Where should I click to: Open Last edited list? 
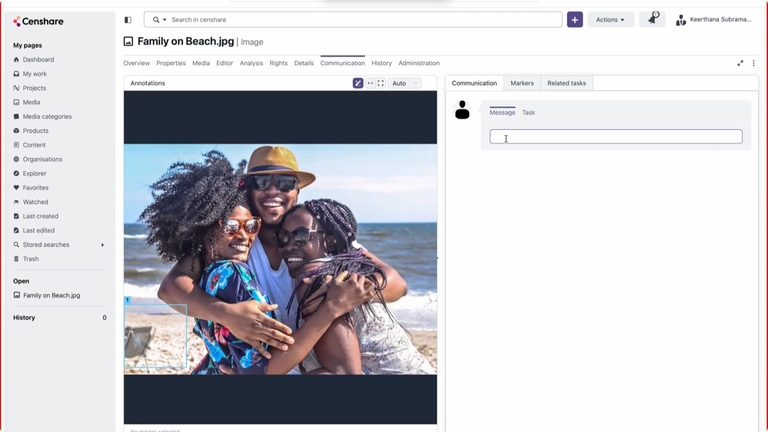pyautogui.click(x=38, y=230)
